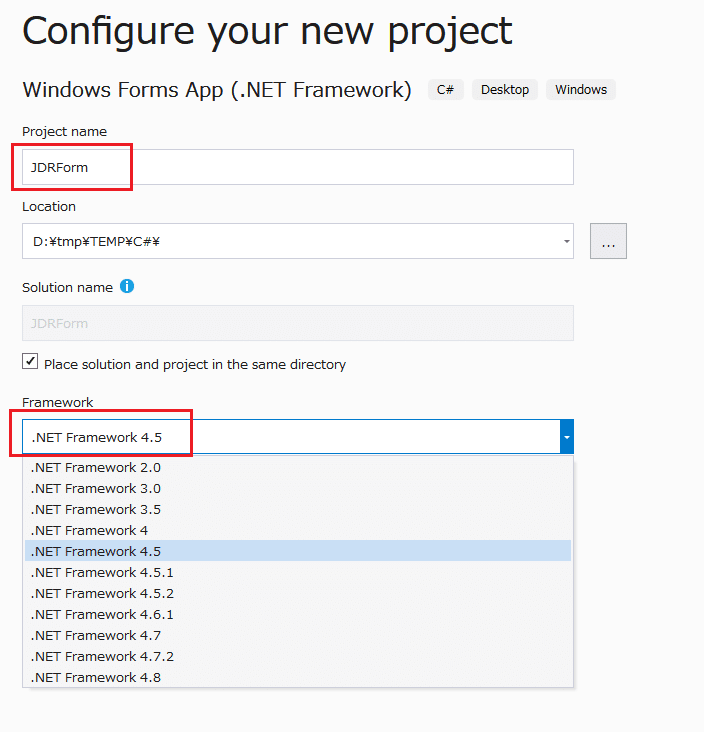
Task: Select highlighted .NET Framework 4.5 list item
Action: [96, 551]
